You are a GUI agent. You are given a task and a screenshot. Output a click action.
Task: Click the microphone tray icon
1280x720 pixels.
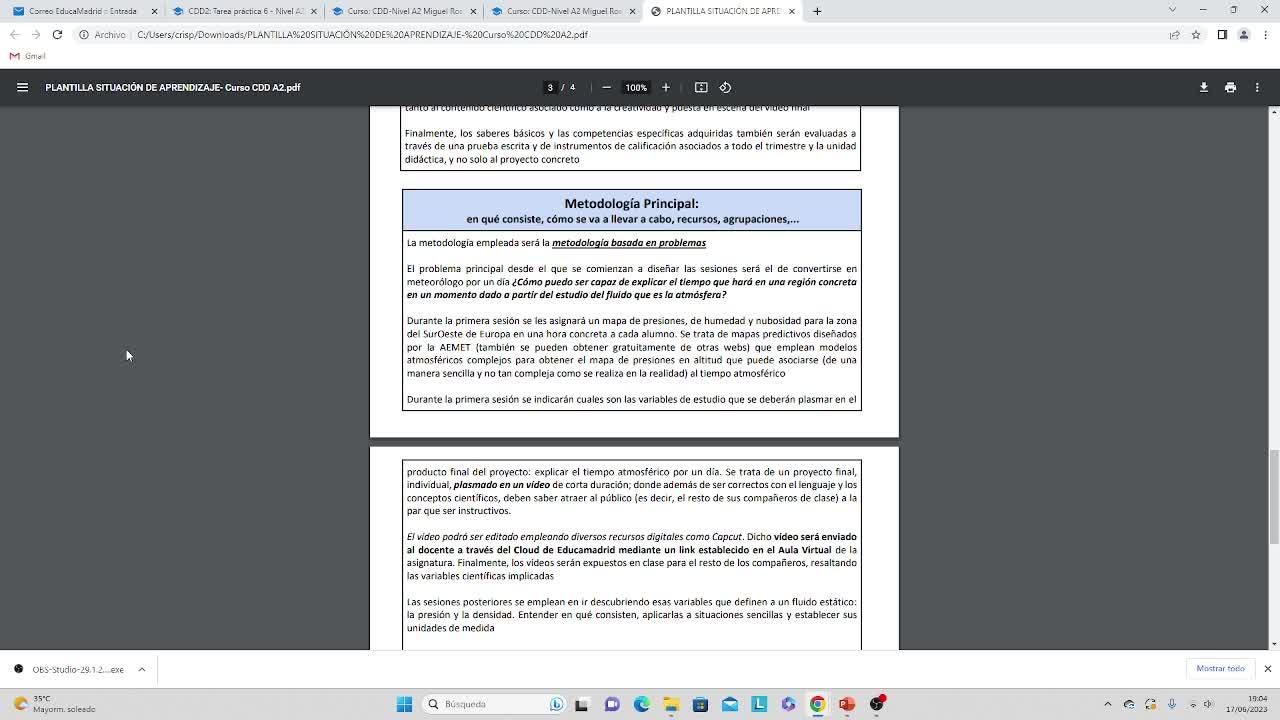click(1171, 704)
